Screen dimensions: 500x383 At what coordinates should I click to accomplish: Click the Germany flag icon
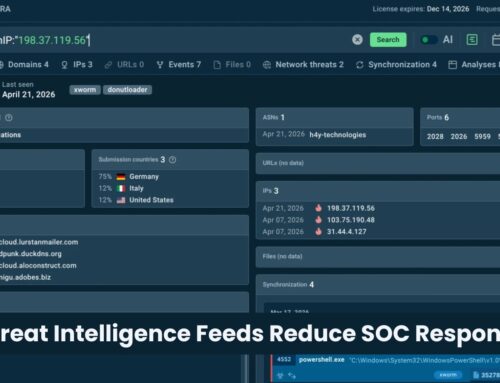[121, 177]
